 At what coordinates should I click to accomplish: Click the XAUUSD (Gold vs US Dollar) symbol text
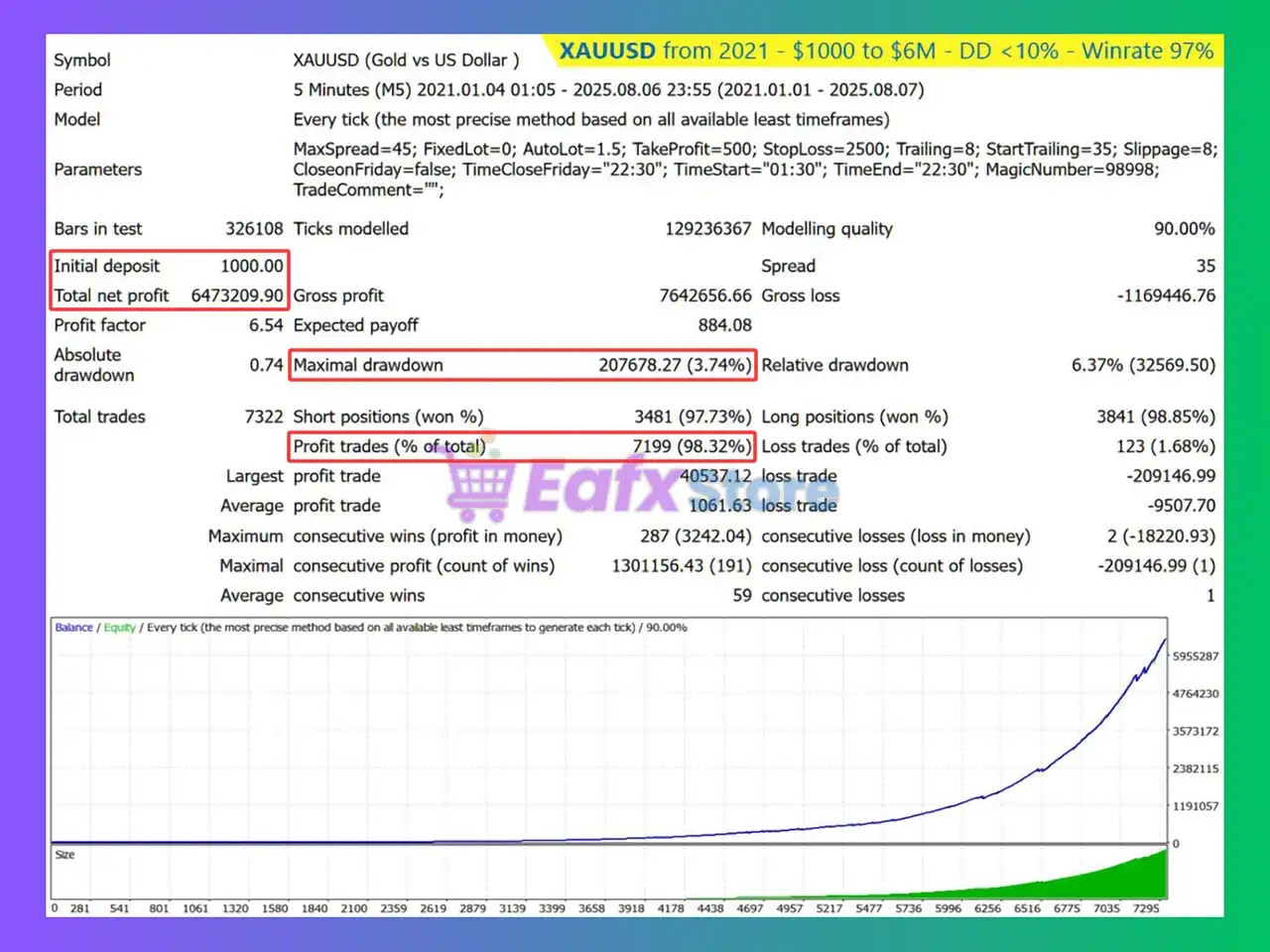tap(406, 60)
